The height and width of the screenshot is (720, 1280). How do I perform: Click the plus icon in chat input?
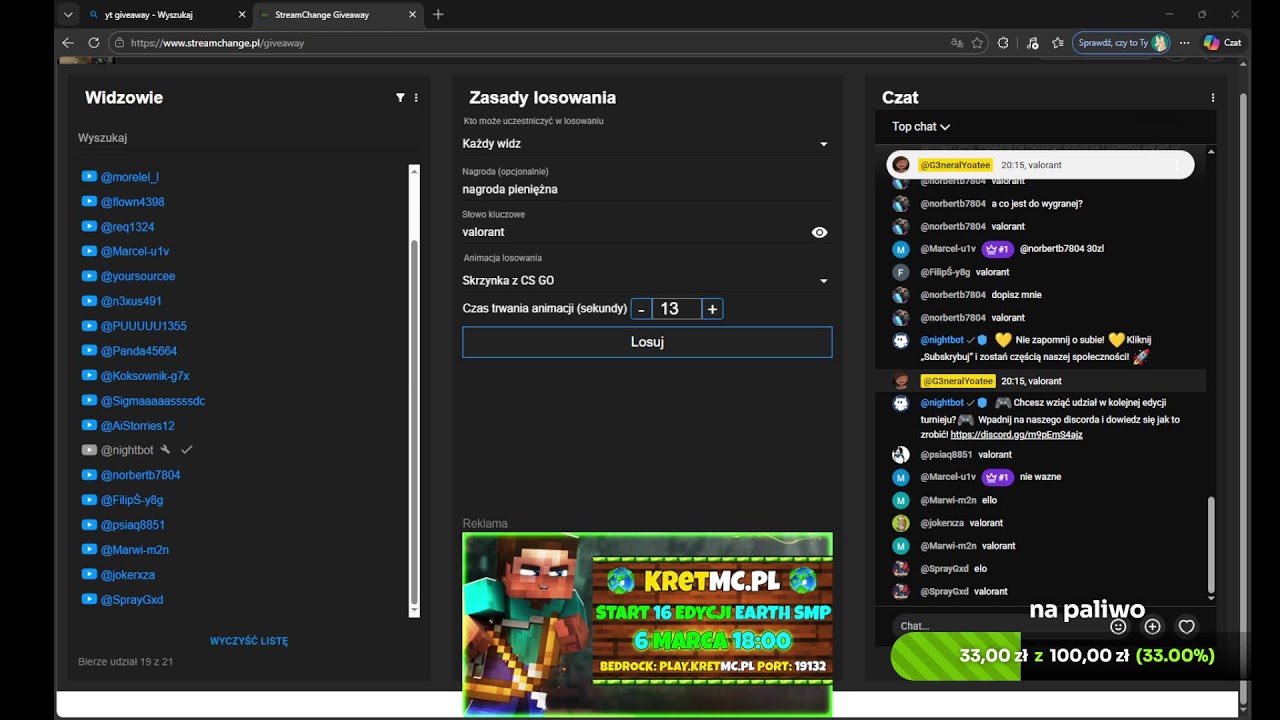click(1153, 627)
